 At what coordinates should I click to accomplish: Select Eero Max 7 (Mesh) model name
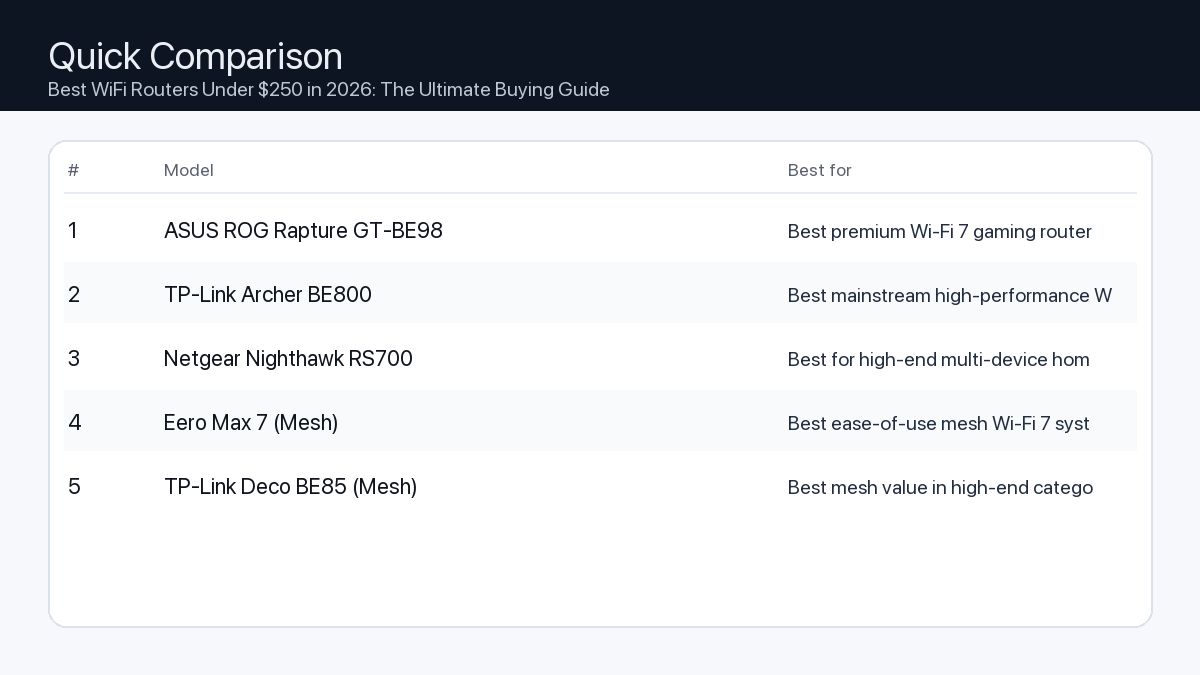click(x=251, y=423)
